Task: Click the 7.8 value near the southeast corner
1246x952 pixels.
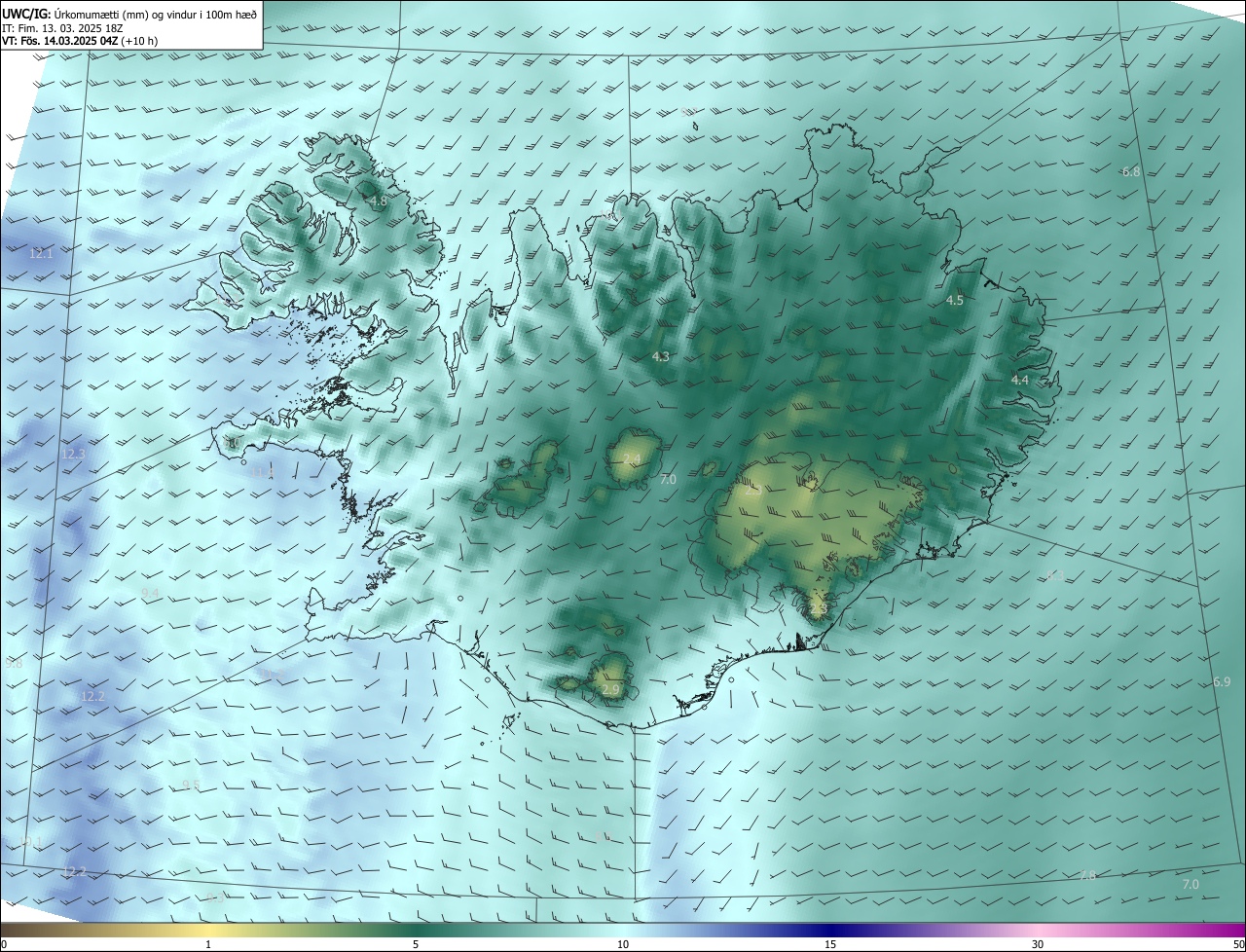Action: pos(1088,875)
